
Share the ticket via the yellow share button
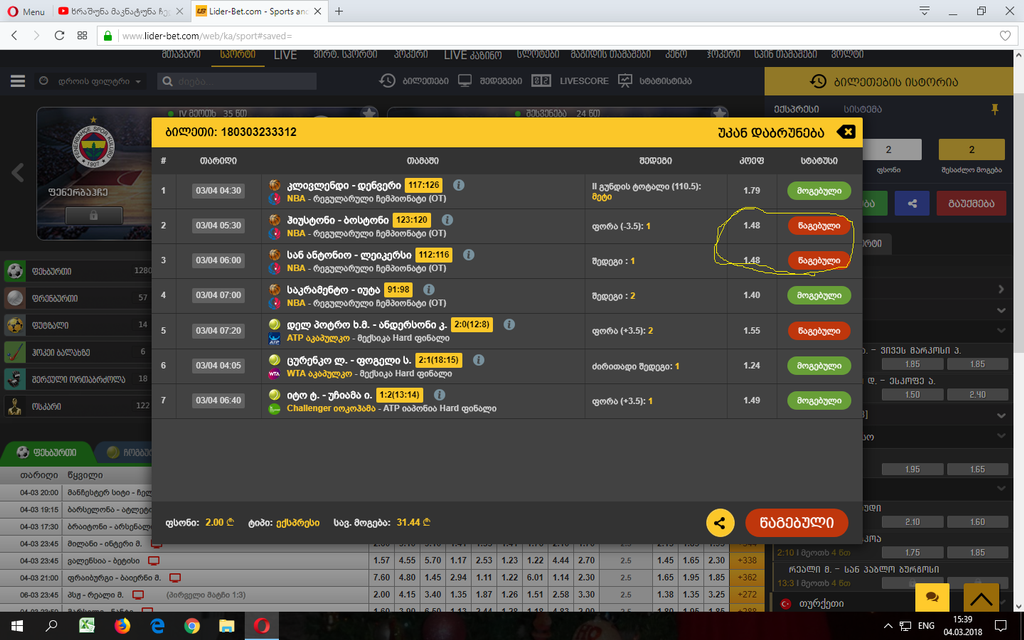tap(720, 522)
